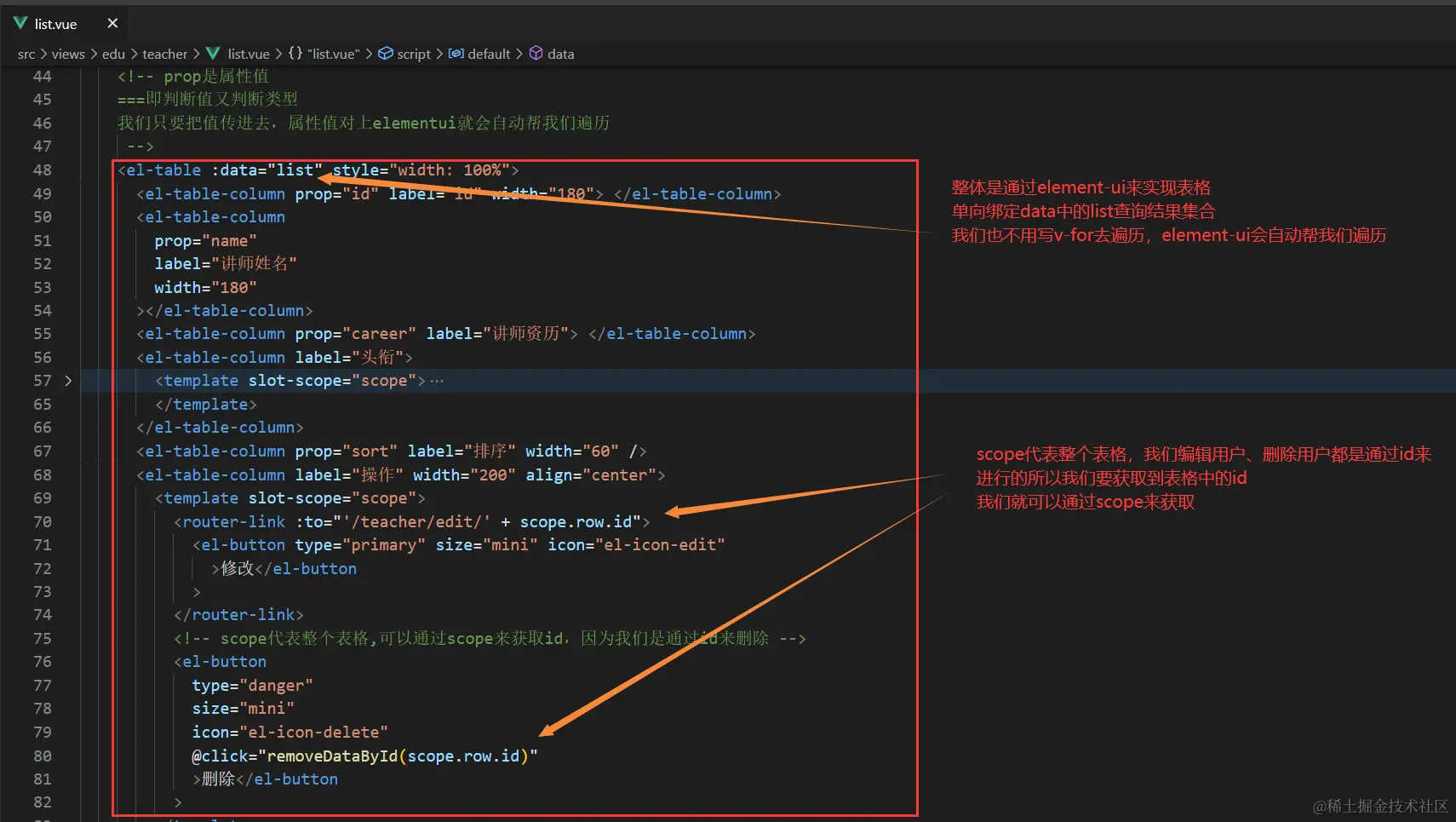Click the prop="name" attribute line
The width and height of the screenshot is (1456, 822).
coord(205,241)
